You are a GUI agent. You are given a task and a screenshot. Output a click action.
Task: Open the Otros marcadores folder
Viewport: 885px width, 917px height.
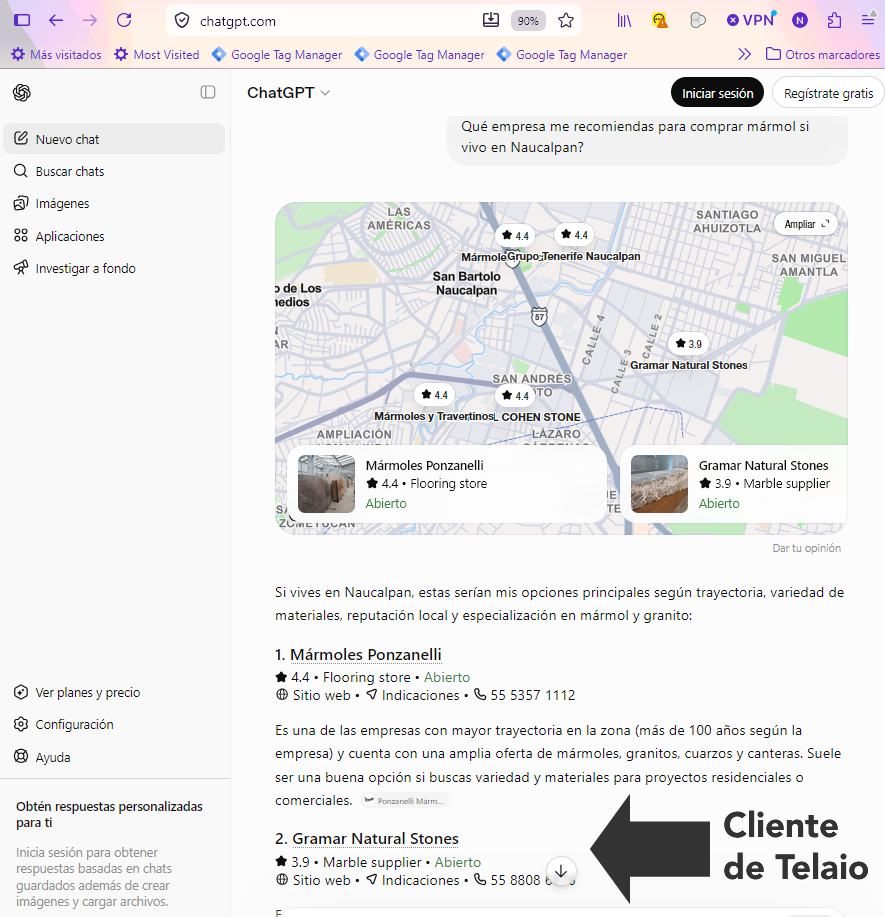[823, 54]
